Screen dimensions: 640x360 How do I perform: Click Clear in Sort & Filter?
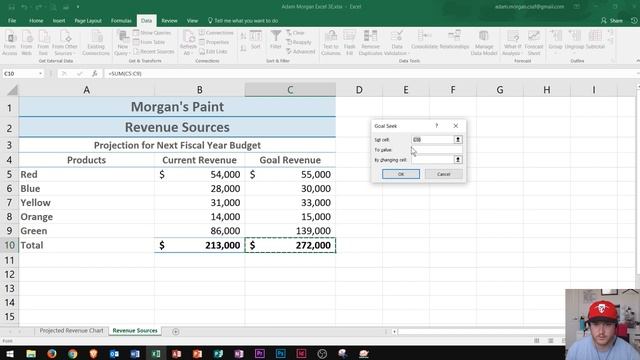(x=296, y=33)
